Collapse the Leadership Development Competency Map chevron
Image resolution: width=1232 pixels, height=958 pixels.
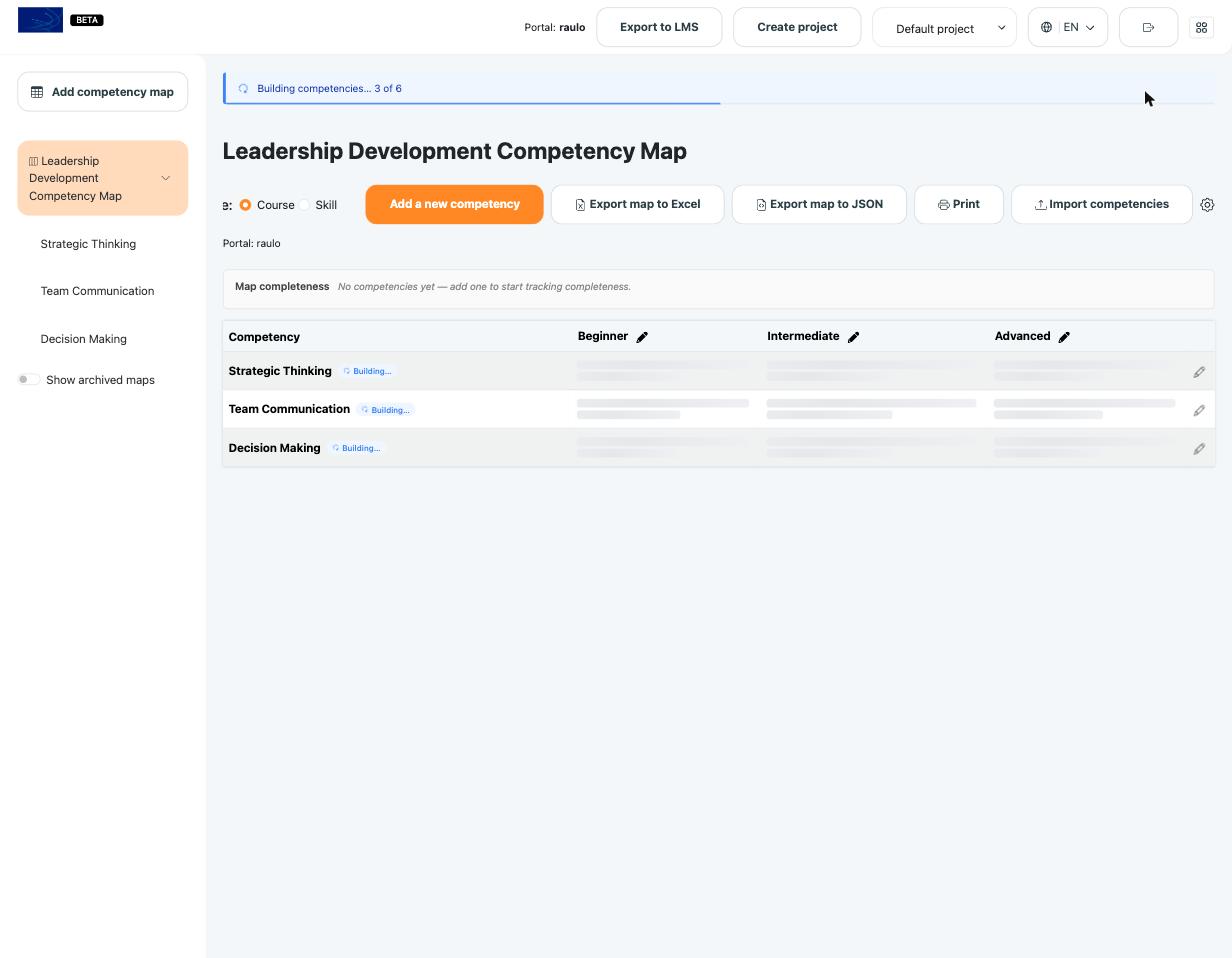166,178
